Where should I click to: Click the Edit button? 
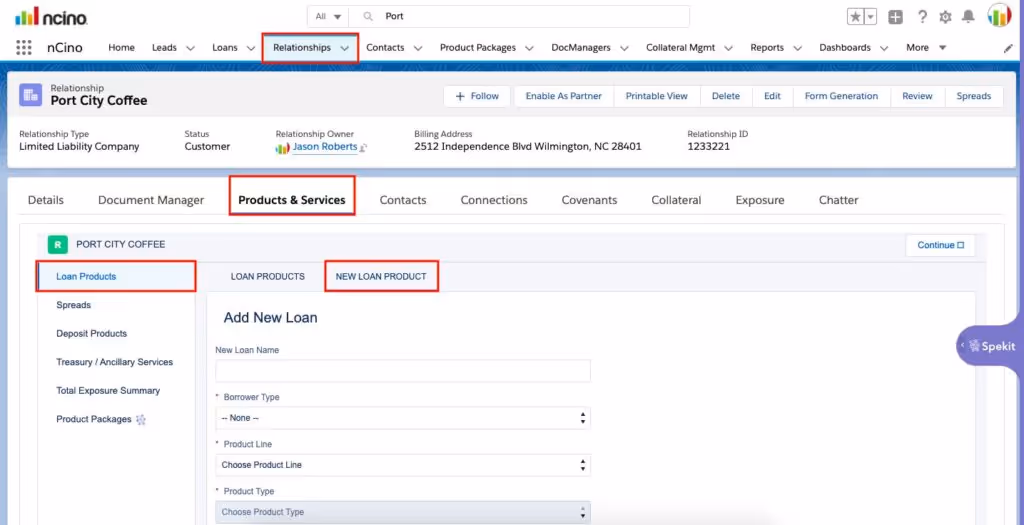[772, 96]
